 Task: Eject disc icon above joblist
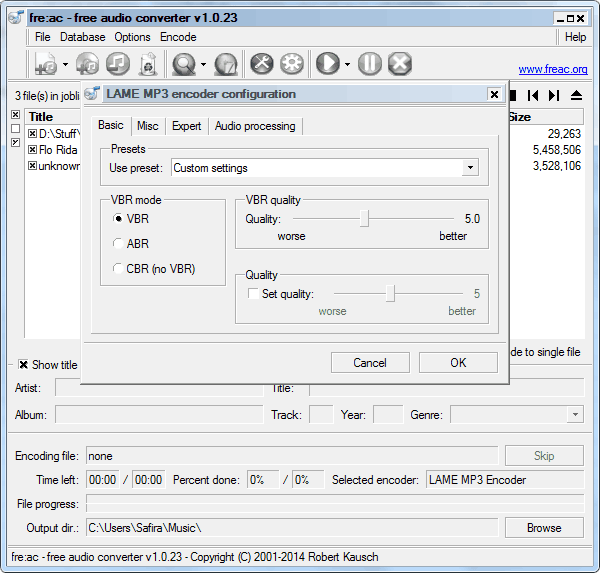tap(576, 95)
